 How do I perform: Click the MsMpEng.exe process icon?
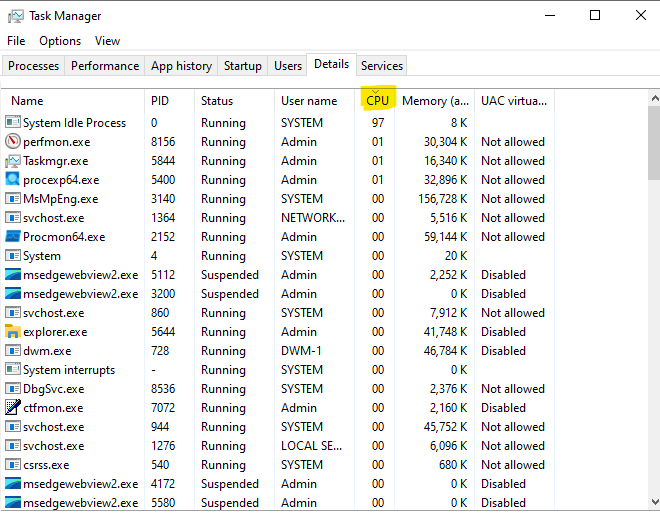13,198
